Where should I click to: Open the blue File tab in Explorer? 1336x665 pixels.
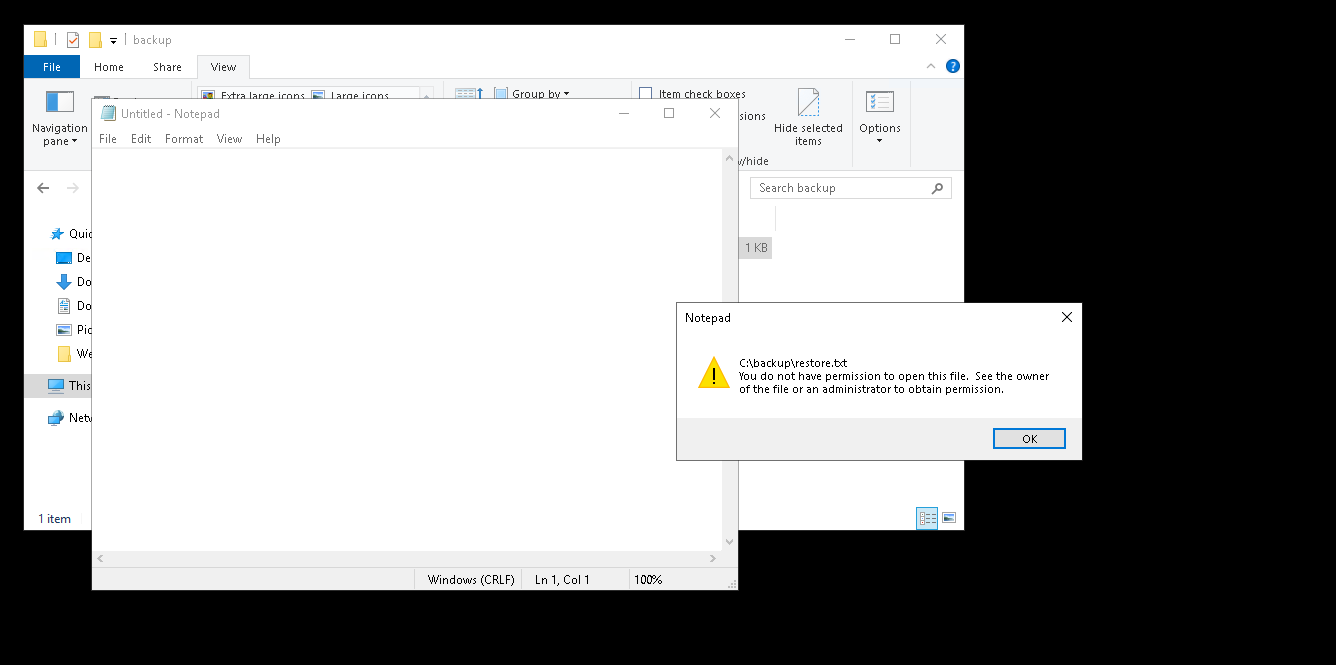tap(52, 67)
